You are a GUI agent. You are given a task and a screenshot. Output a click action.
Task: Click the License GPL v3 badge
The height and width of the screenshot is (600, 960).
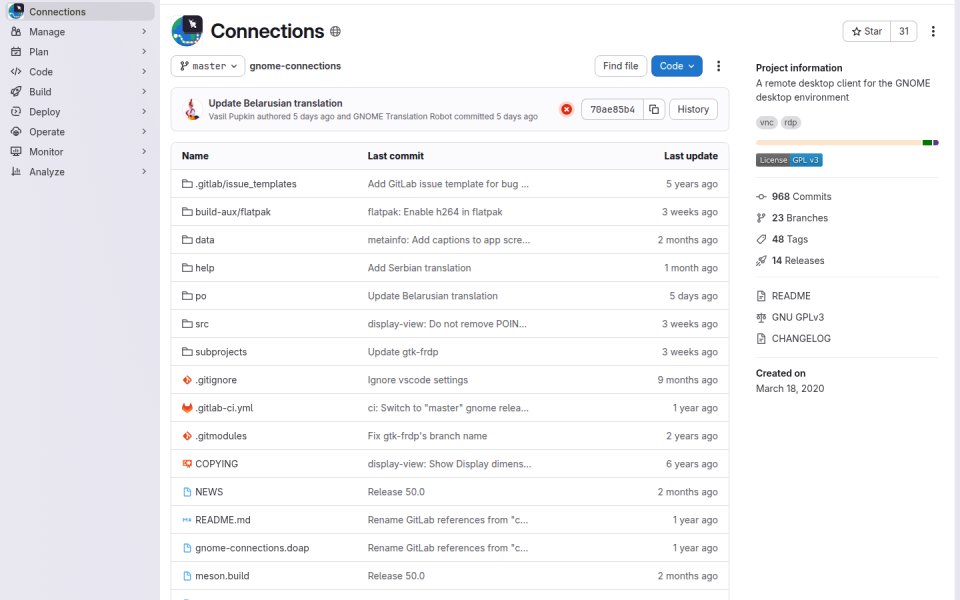(789, 160)
